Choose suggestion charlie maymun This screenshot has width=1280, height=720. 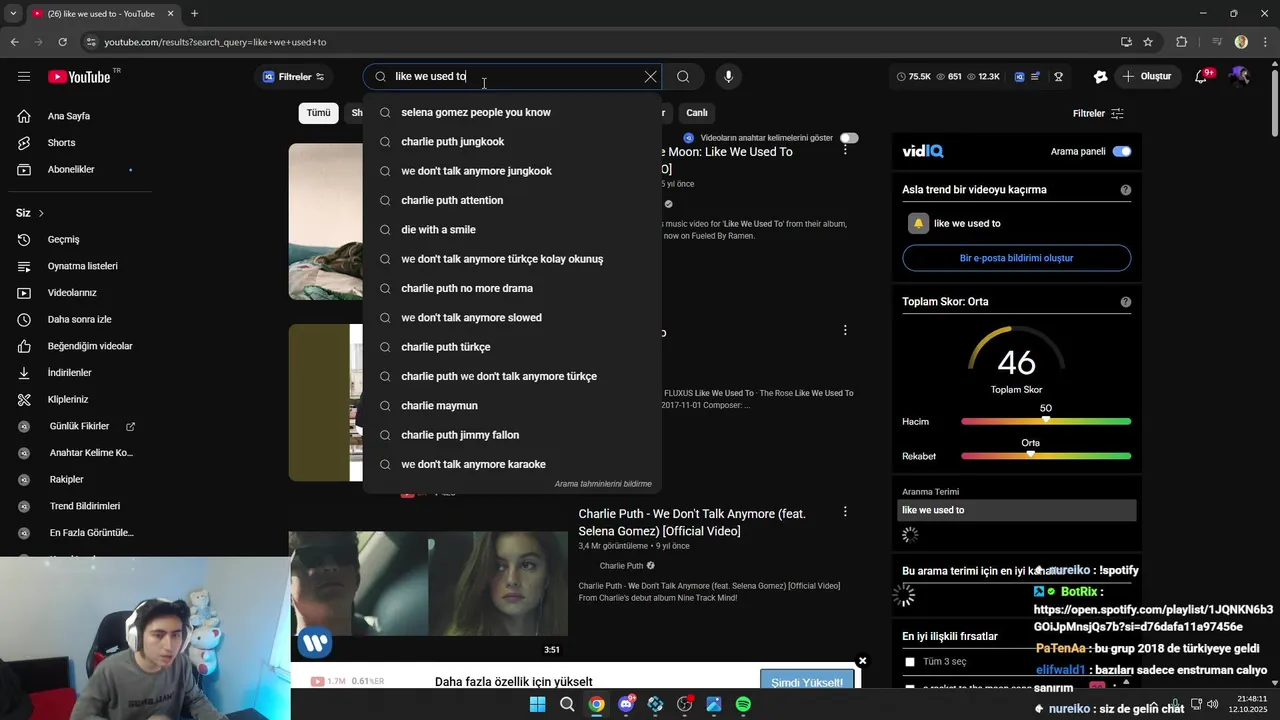(x=512, y=406)
